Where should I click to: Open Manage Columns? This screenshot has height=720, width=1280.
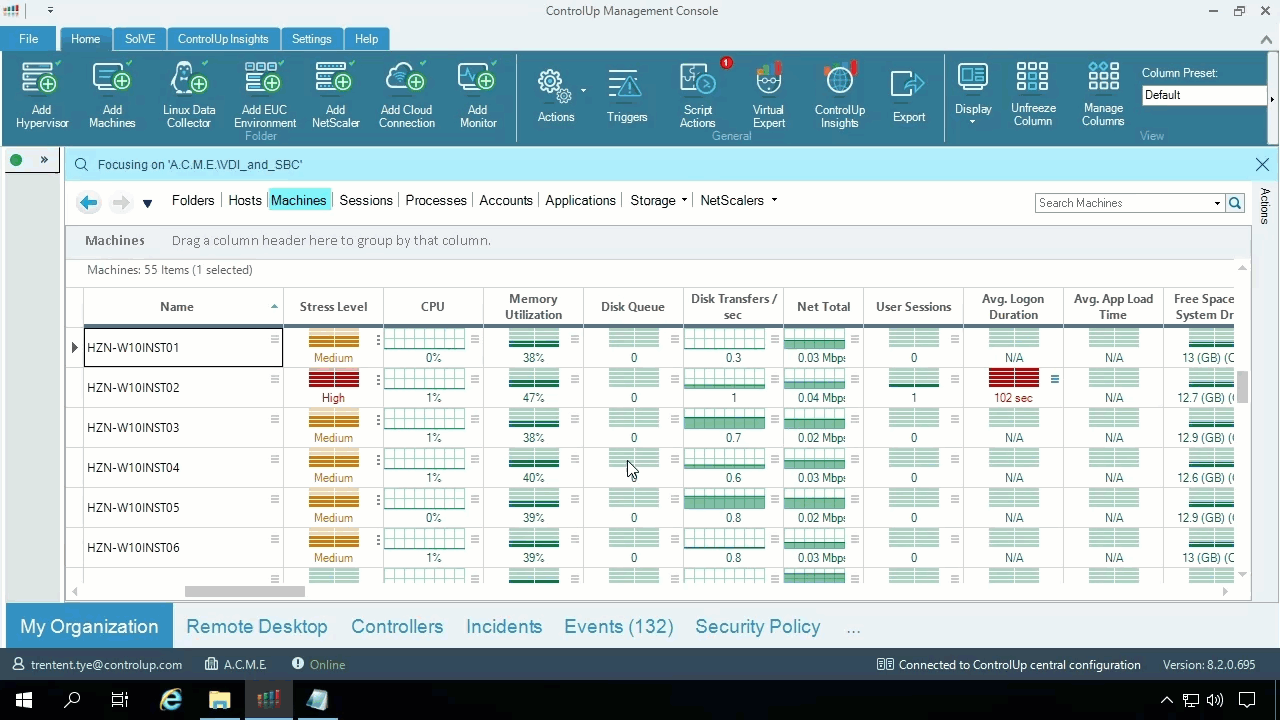tap(1103, 93)
